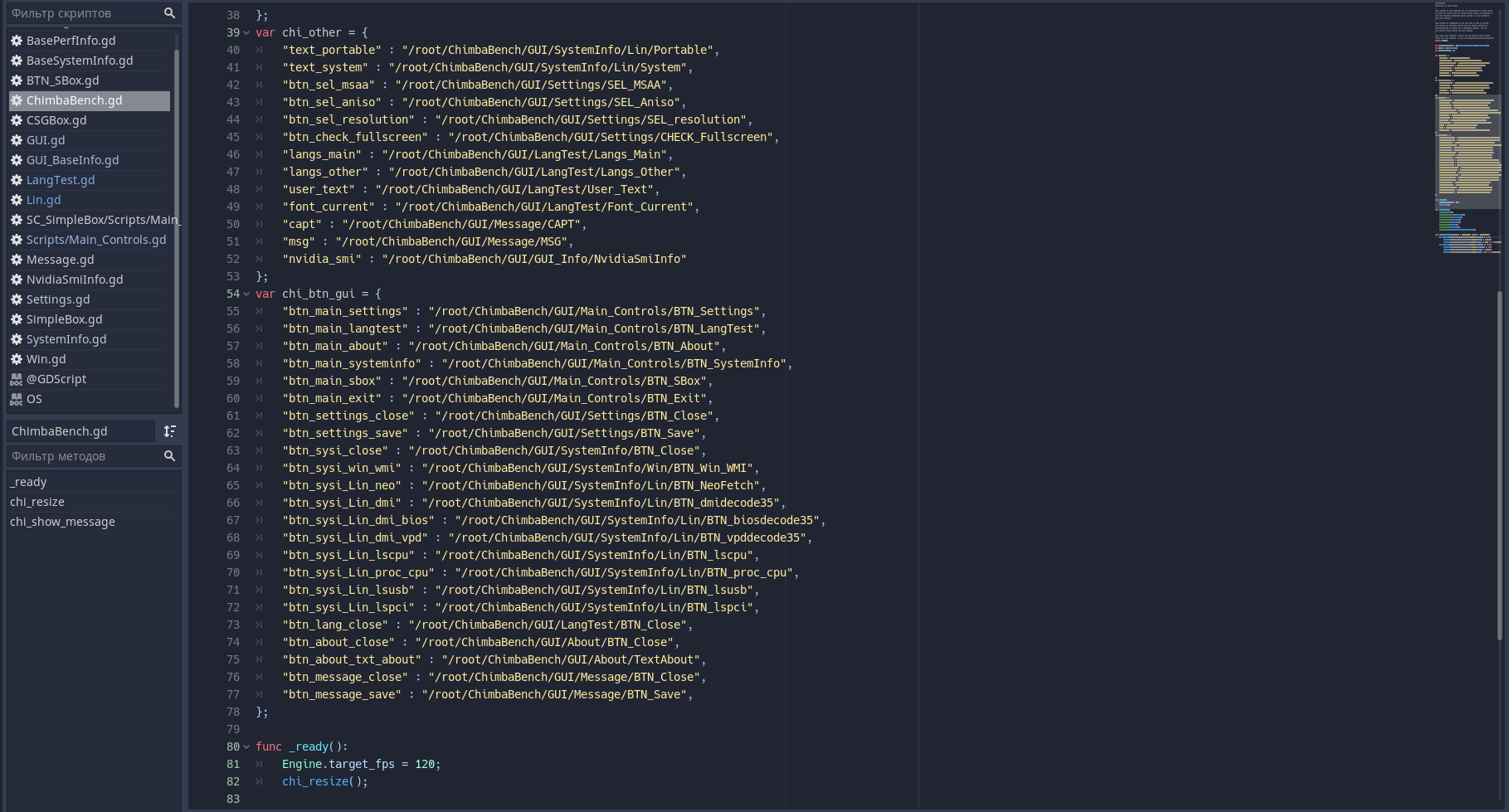
Task: Toggle alphabetical sorting of the method list
Action: [170, 431]
